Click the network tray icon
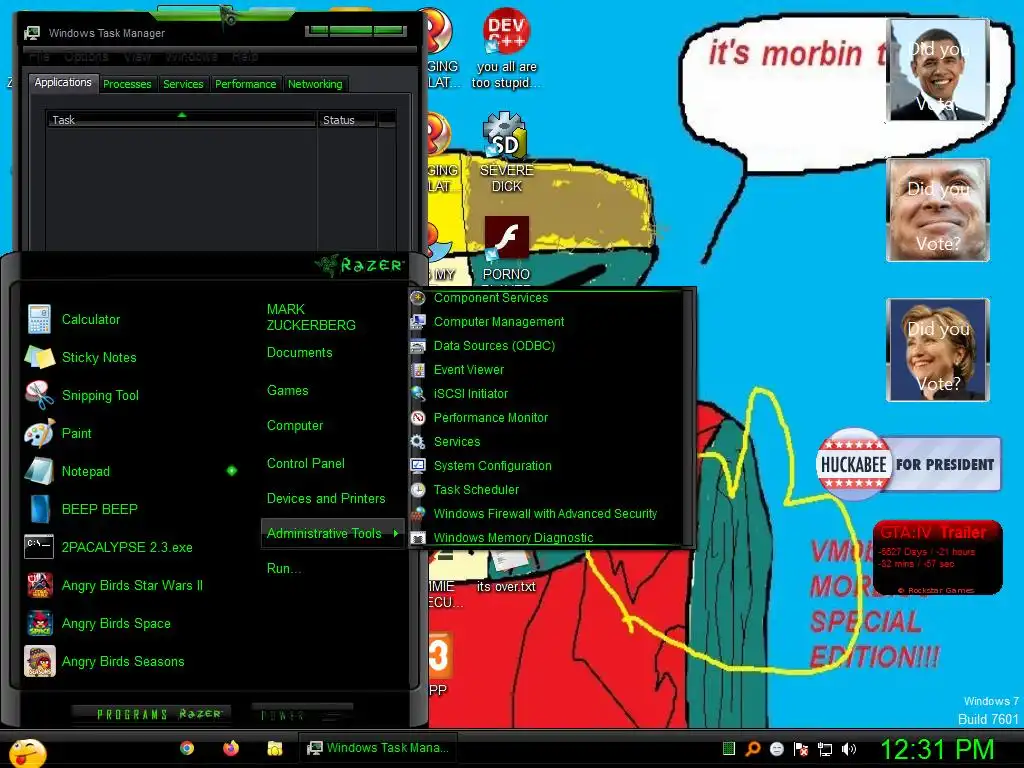The height and width of the screenshot is (768, 1024). pos(825,749)
